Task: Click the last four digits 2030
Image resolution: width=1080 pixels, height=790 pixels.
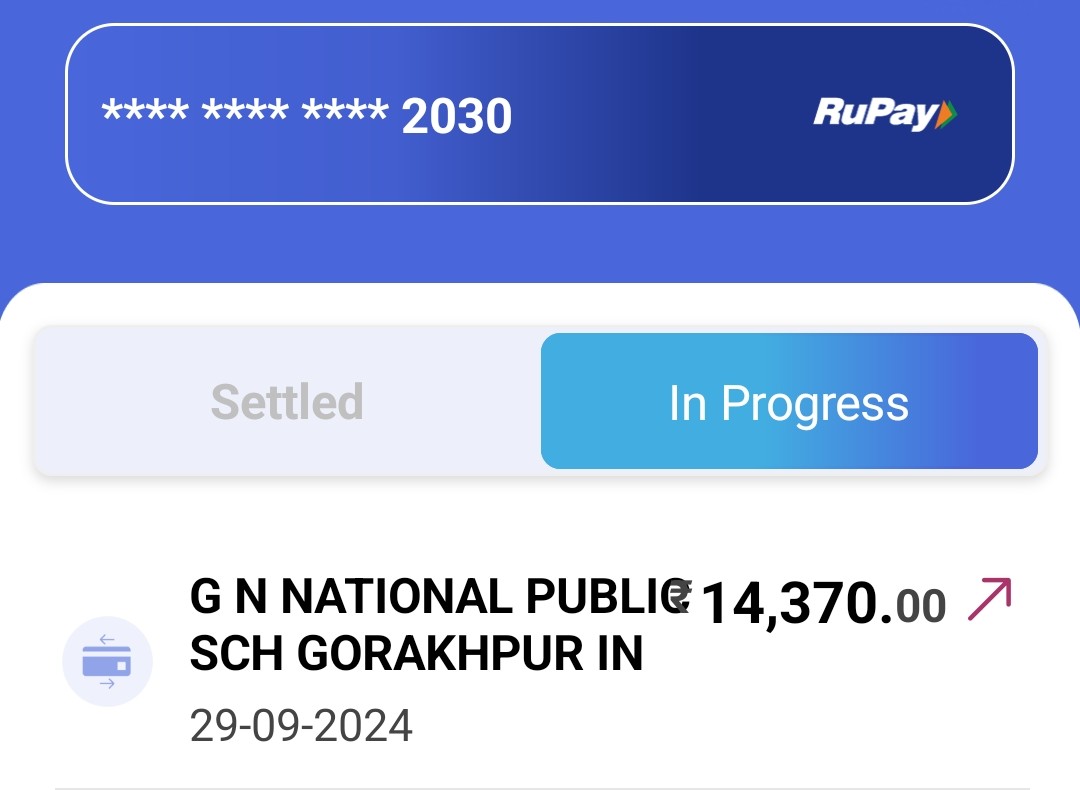Action: click(457, 116)
